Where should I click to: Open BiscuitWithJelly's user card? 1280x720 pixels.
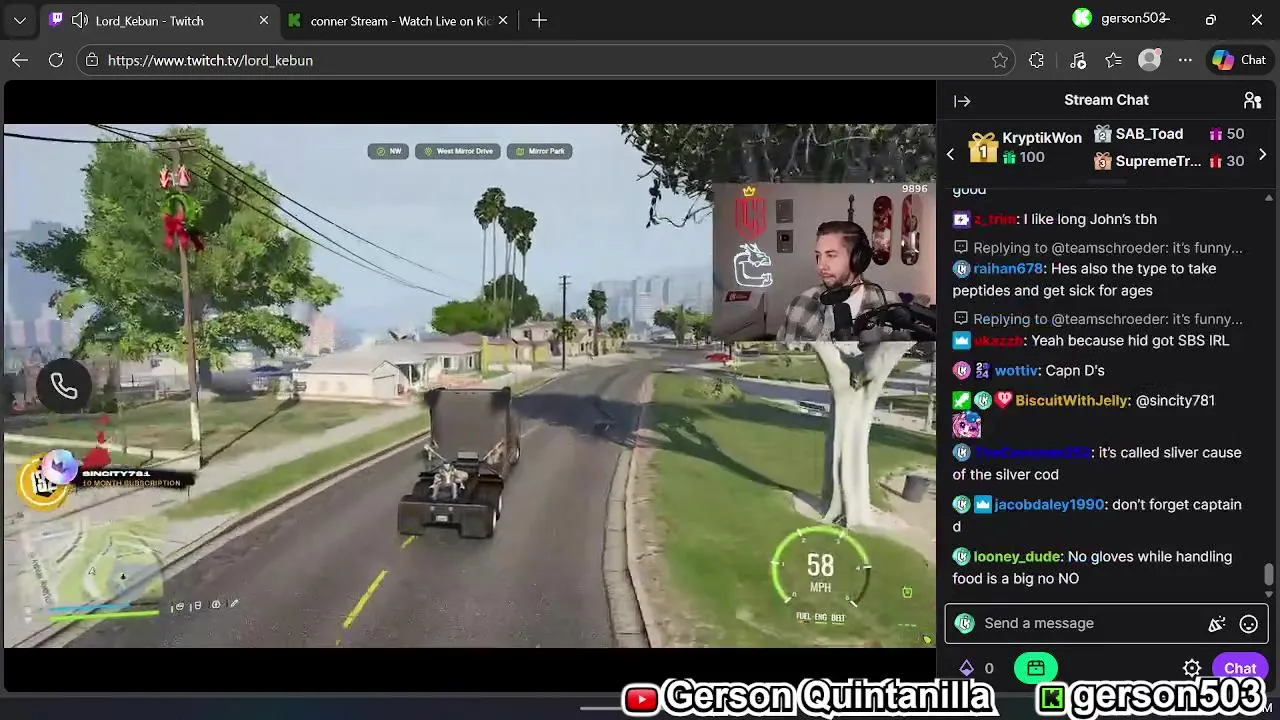click(x=1072, y=401)
